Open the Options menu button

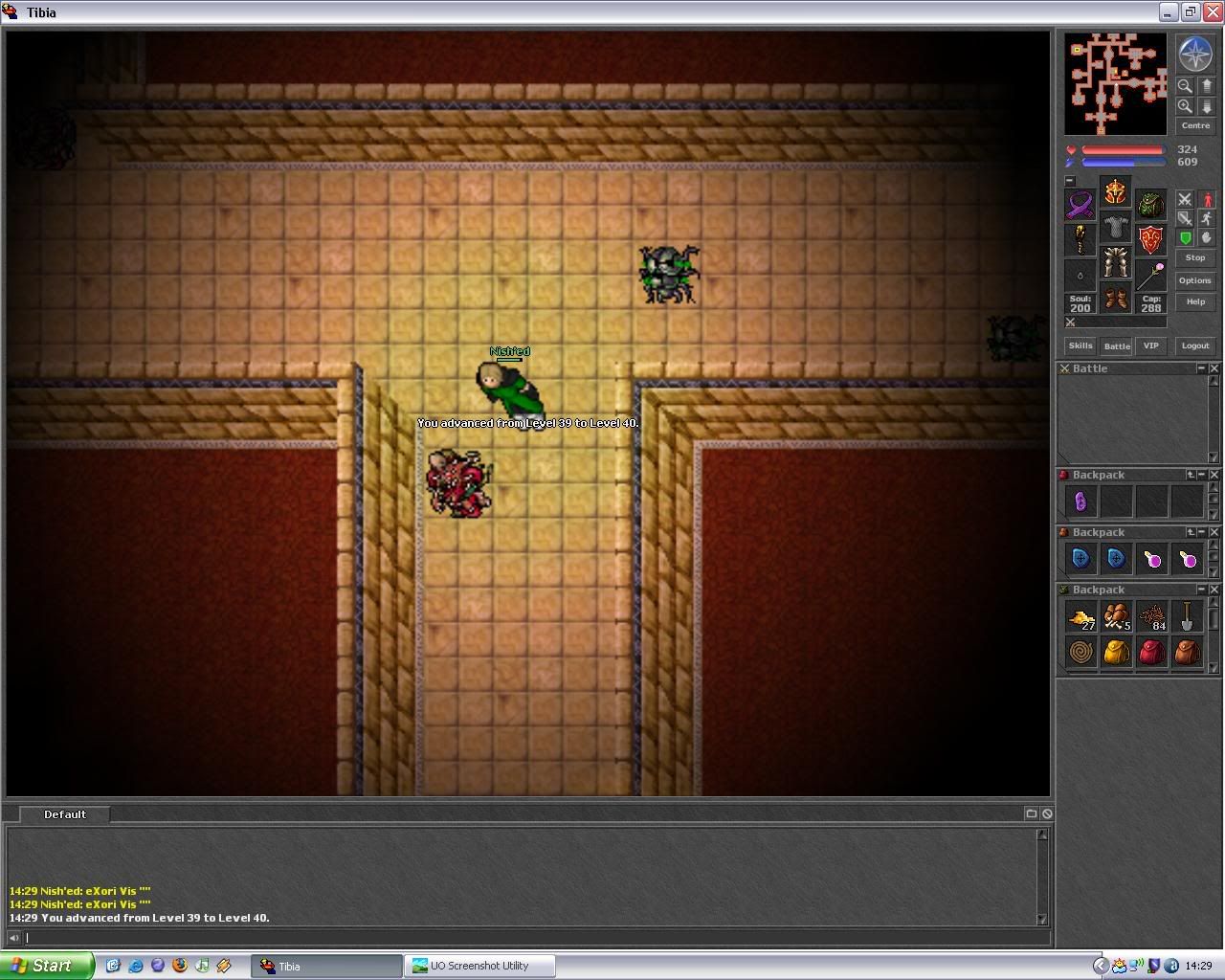(1195, 280)
